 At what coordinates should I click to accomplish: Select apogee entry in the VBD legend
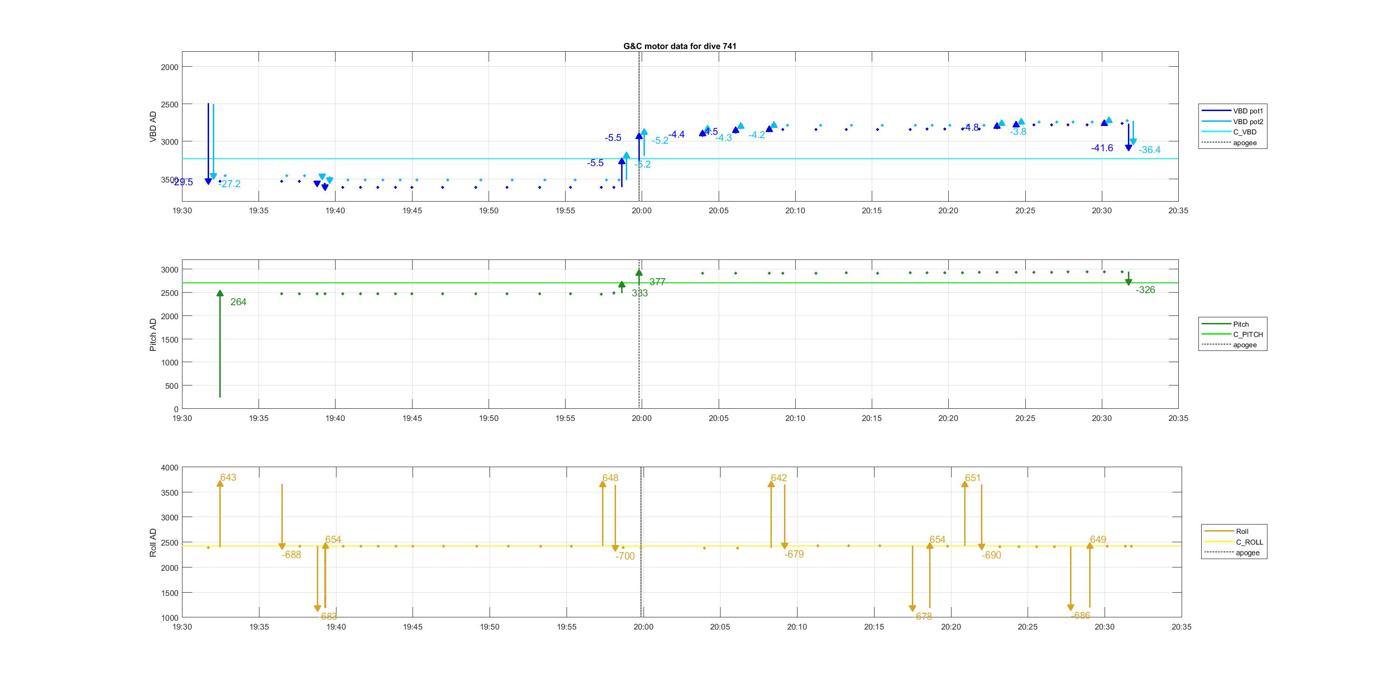coord(1230,142)
